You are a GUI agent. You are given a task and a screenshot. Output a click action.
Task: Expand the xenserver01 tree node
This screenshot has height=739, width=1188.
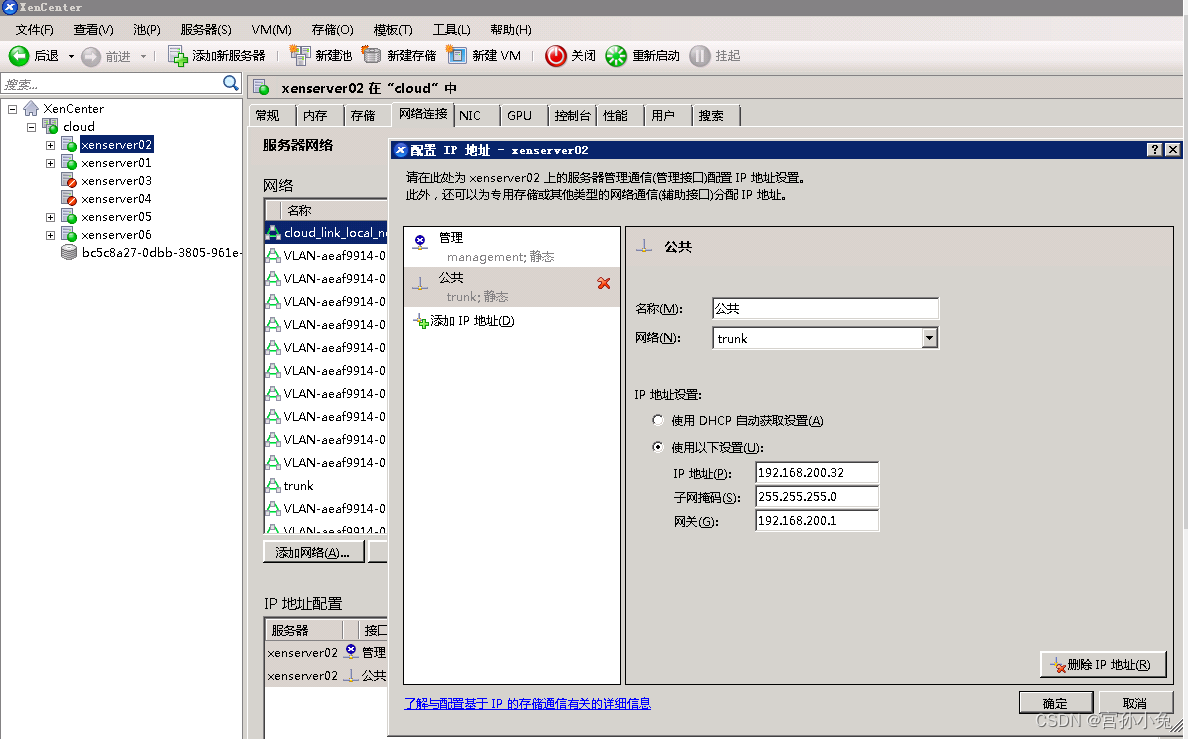point(50,162)
